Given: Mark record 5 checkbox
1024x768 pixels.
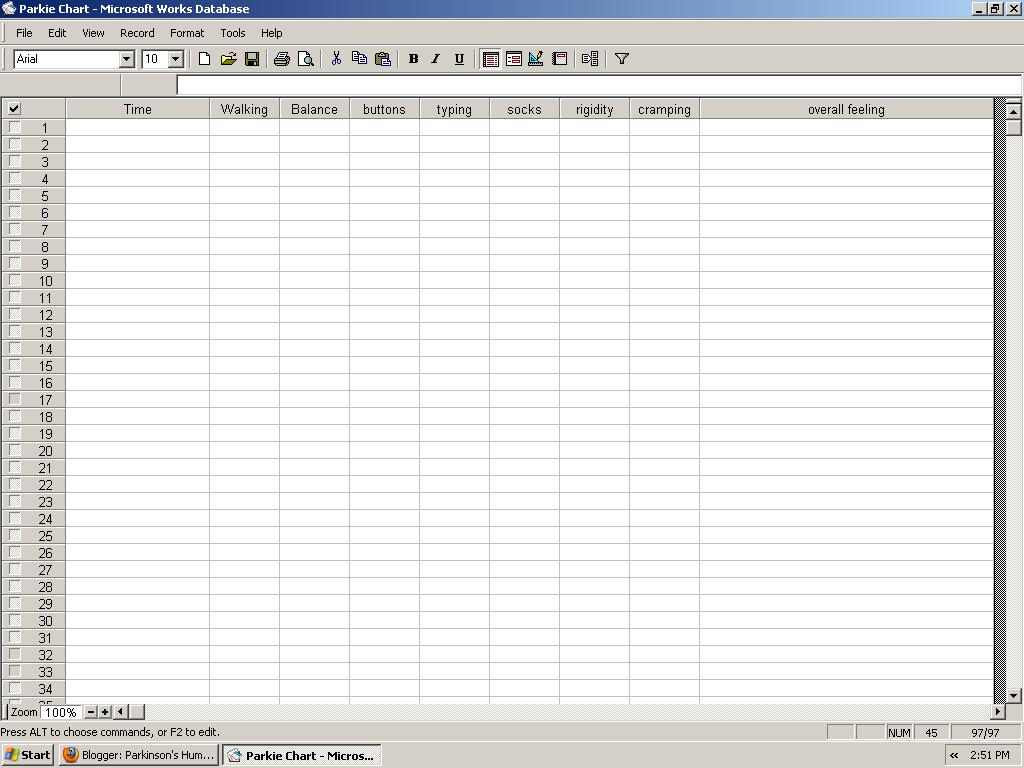Looking at the screenshot, I should coord(14,195).
